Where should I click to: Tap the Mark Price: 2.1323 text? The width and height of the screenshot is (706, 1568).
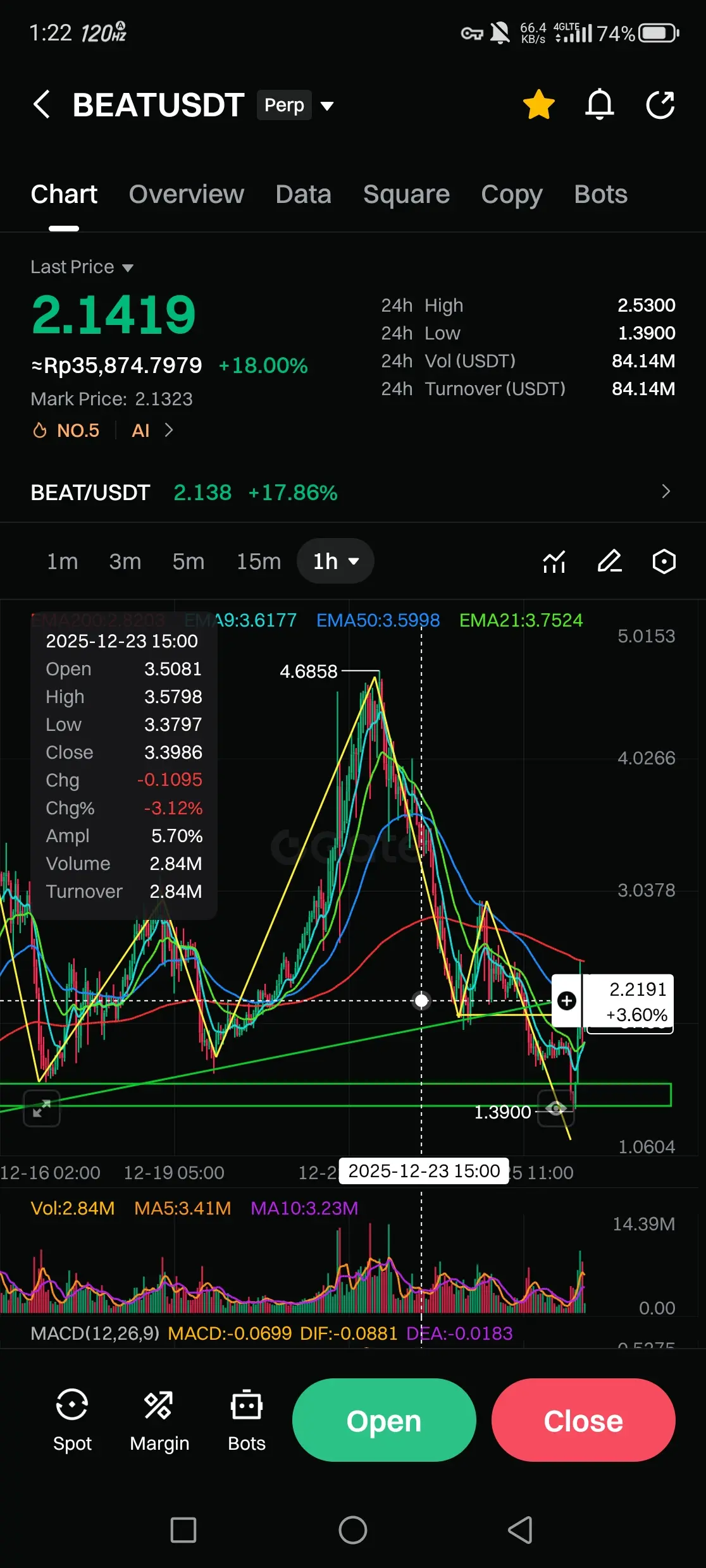[x=111, y=399]
